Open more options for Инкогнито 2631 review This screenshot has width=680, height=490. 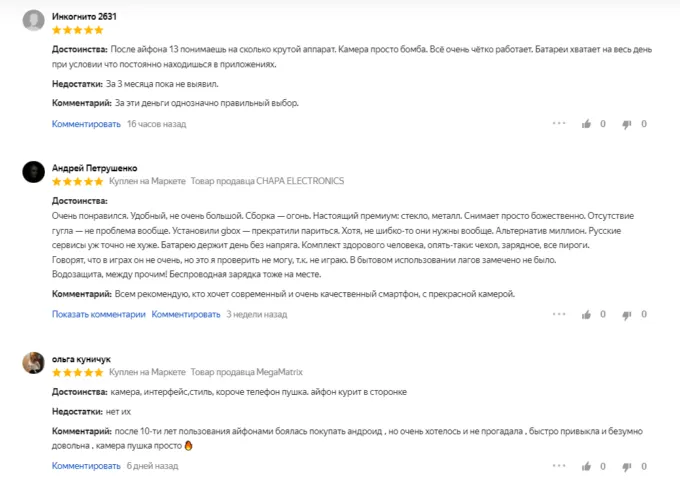coord(558,124)
